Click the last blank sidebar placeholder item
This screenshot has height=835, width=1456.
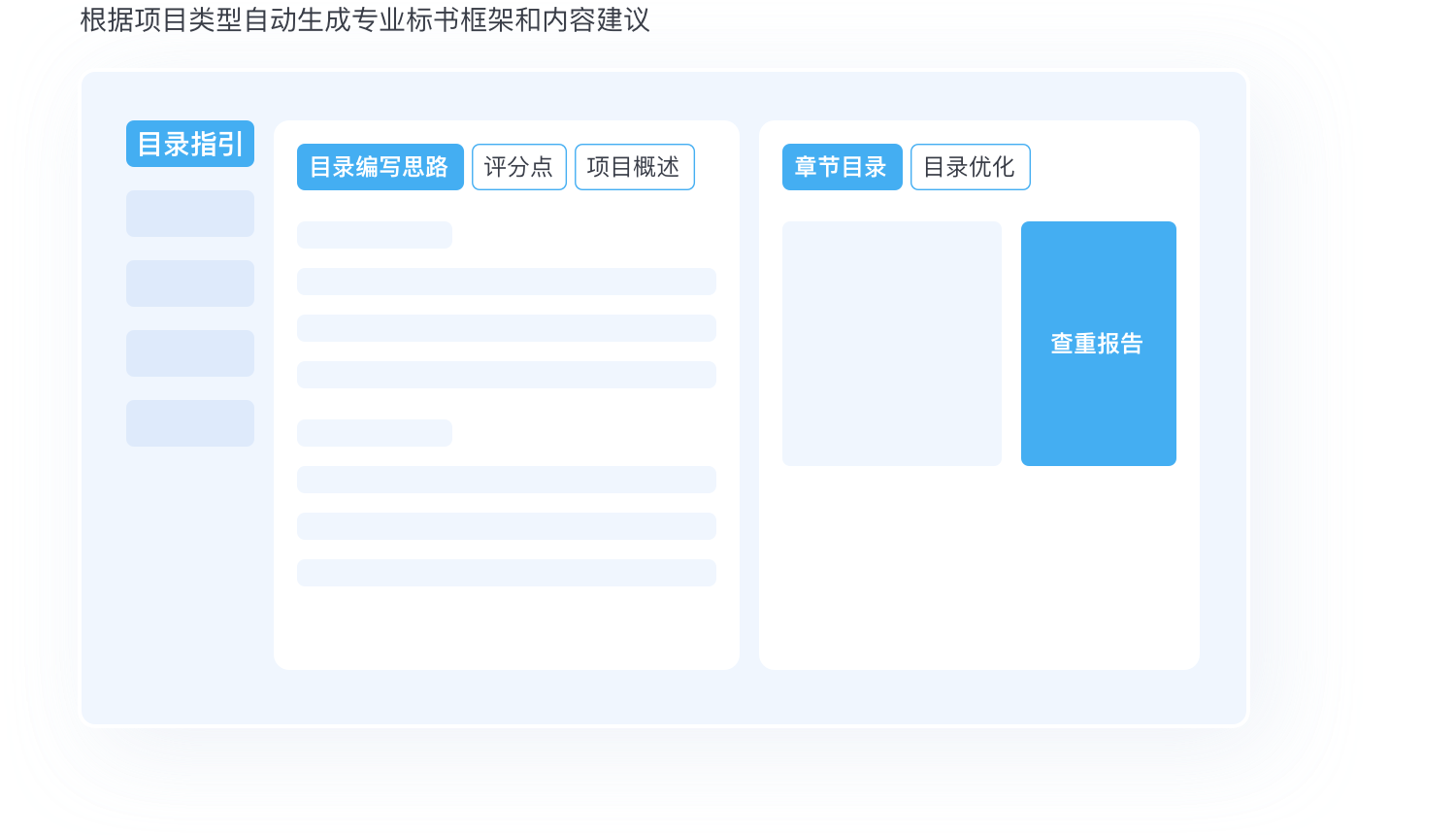190,423
